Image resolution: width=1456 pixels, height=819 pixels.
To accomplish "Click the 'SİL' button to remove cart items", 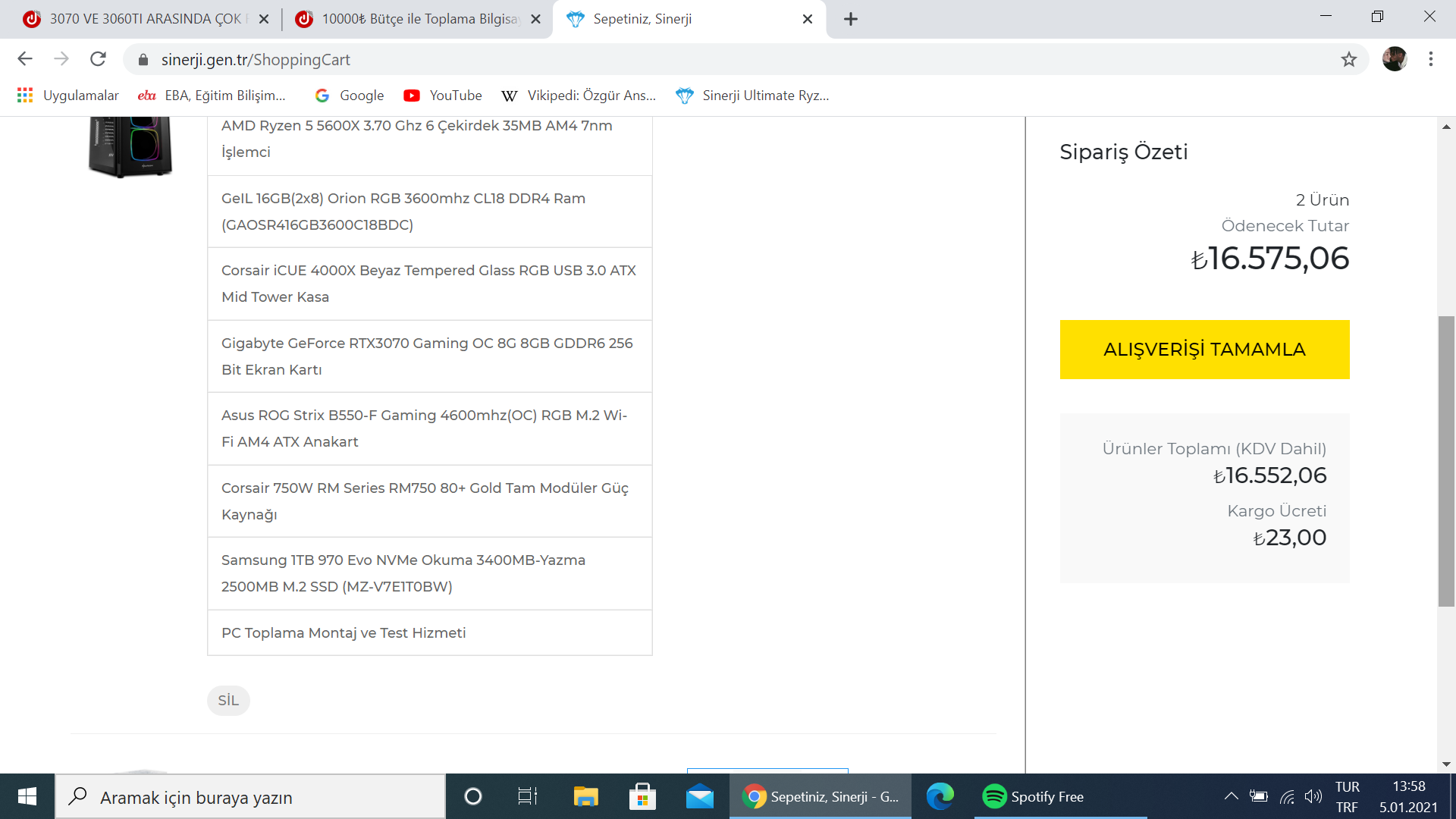I will (227, 699).
